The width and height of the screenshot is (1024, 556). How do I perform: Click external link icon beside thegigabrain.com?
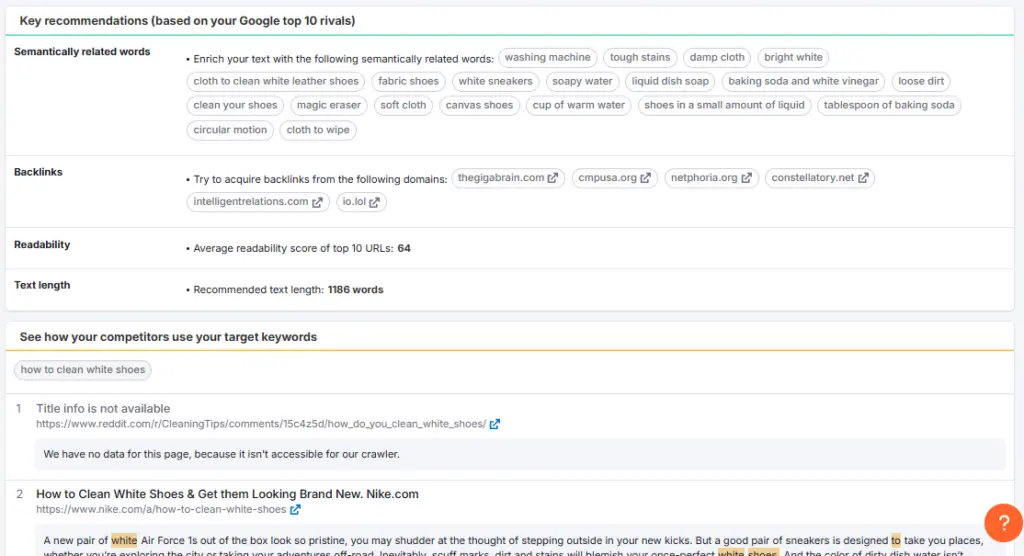[x=553, y=178]
